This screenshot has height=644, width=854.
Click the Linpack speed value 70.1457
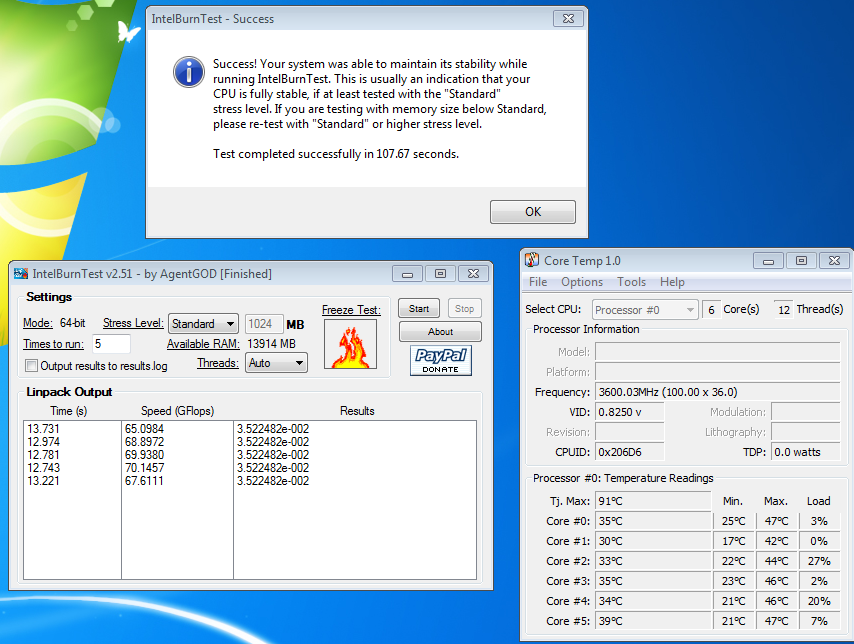tap(144, 468)
